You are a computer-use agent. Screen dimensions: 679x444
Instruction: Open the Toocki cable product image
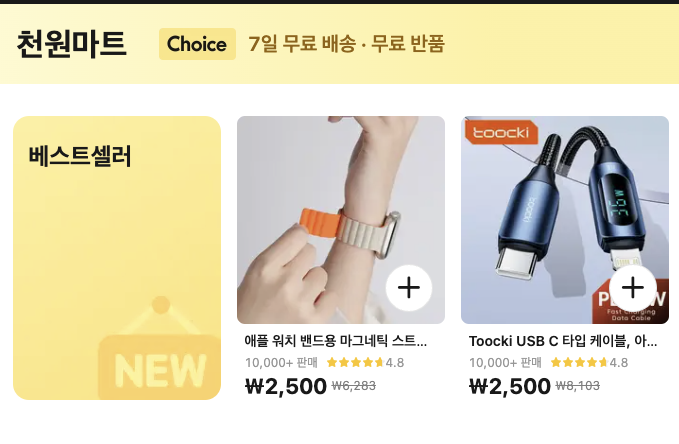tap(565, 220)
